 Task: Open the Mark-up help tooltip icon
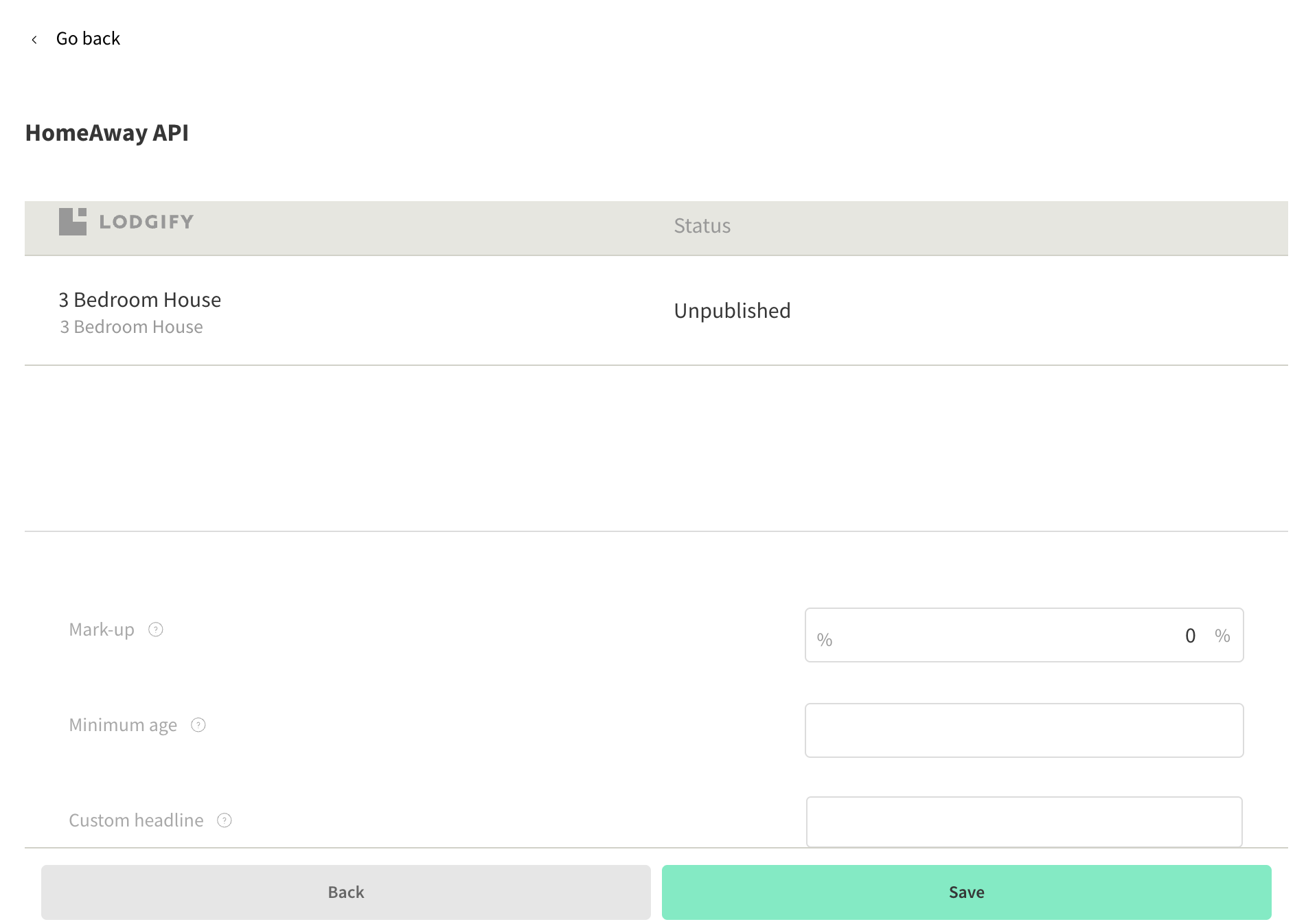pyautogui.click(x=156, y=630)
